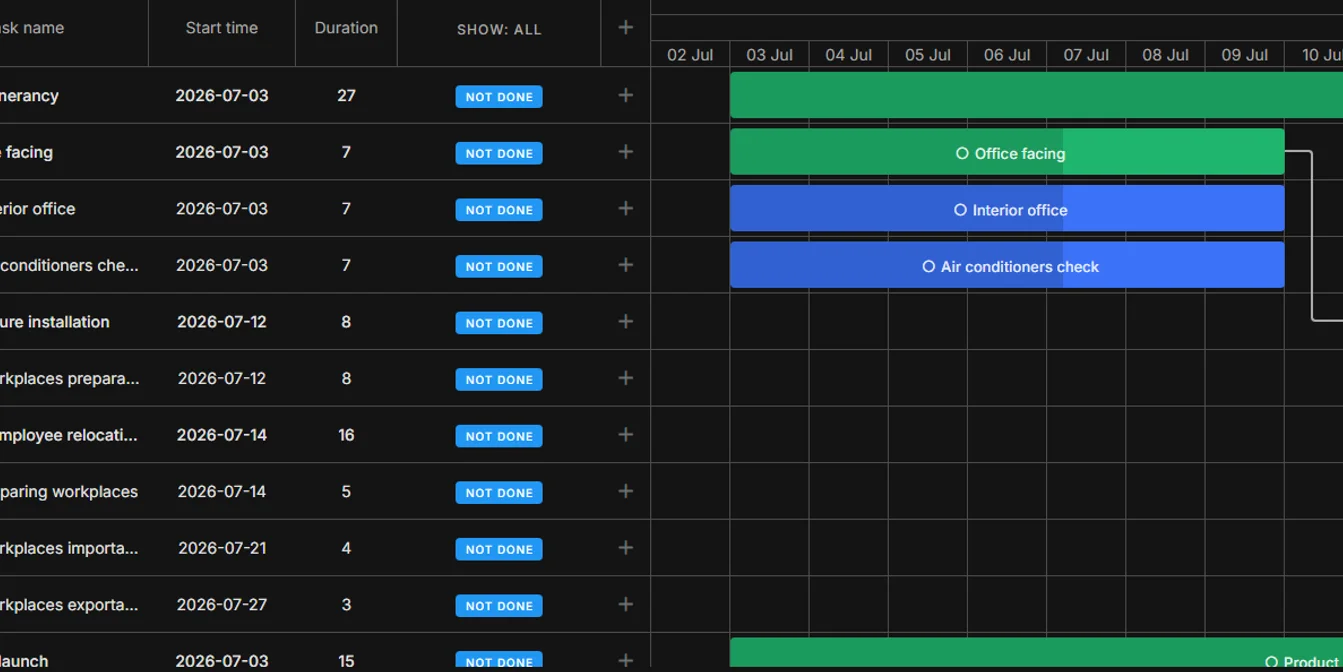Sort by the Start time column header
Viewport: 1343px width, 672px height.
222,28
